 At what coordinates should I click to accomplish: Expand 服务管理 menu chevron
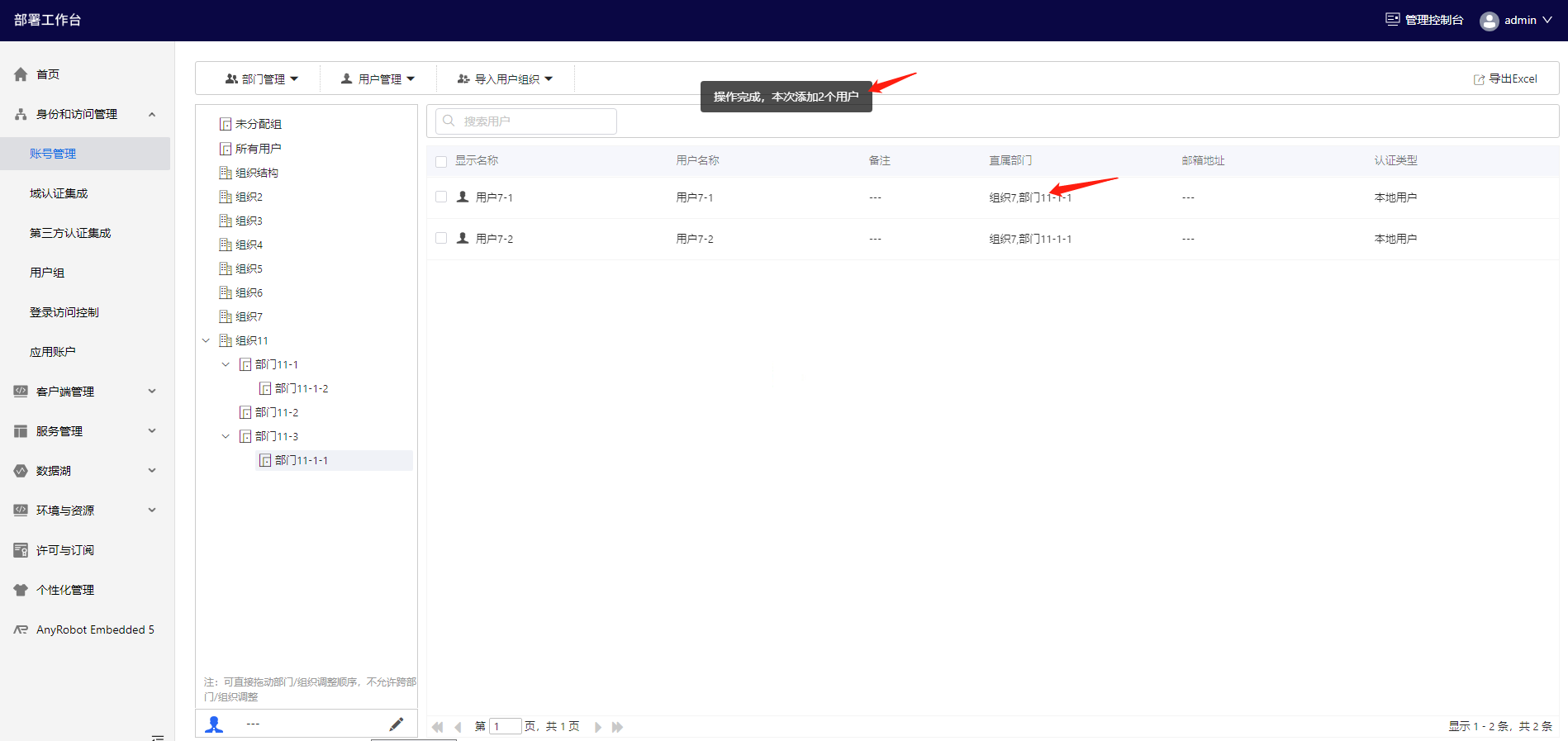coord(152,431)
